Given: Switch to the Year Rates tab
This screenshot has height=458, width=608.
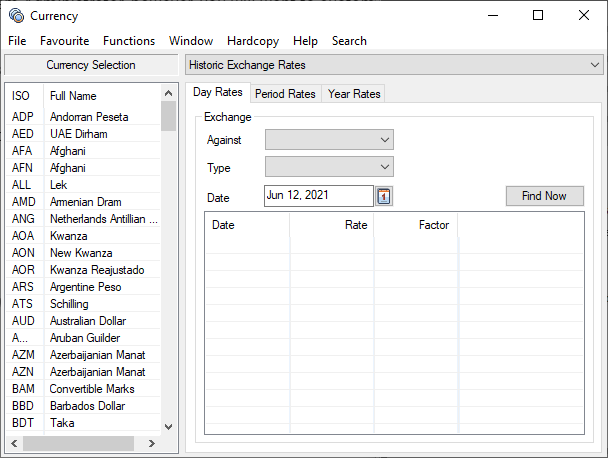Looking at the screenshot, I should point(354,94).
